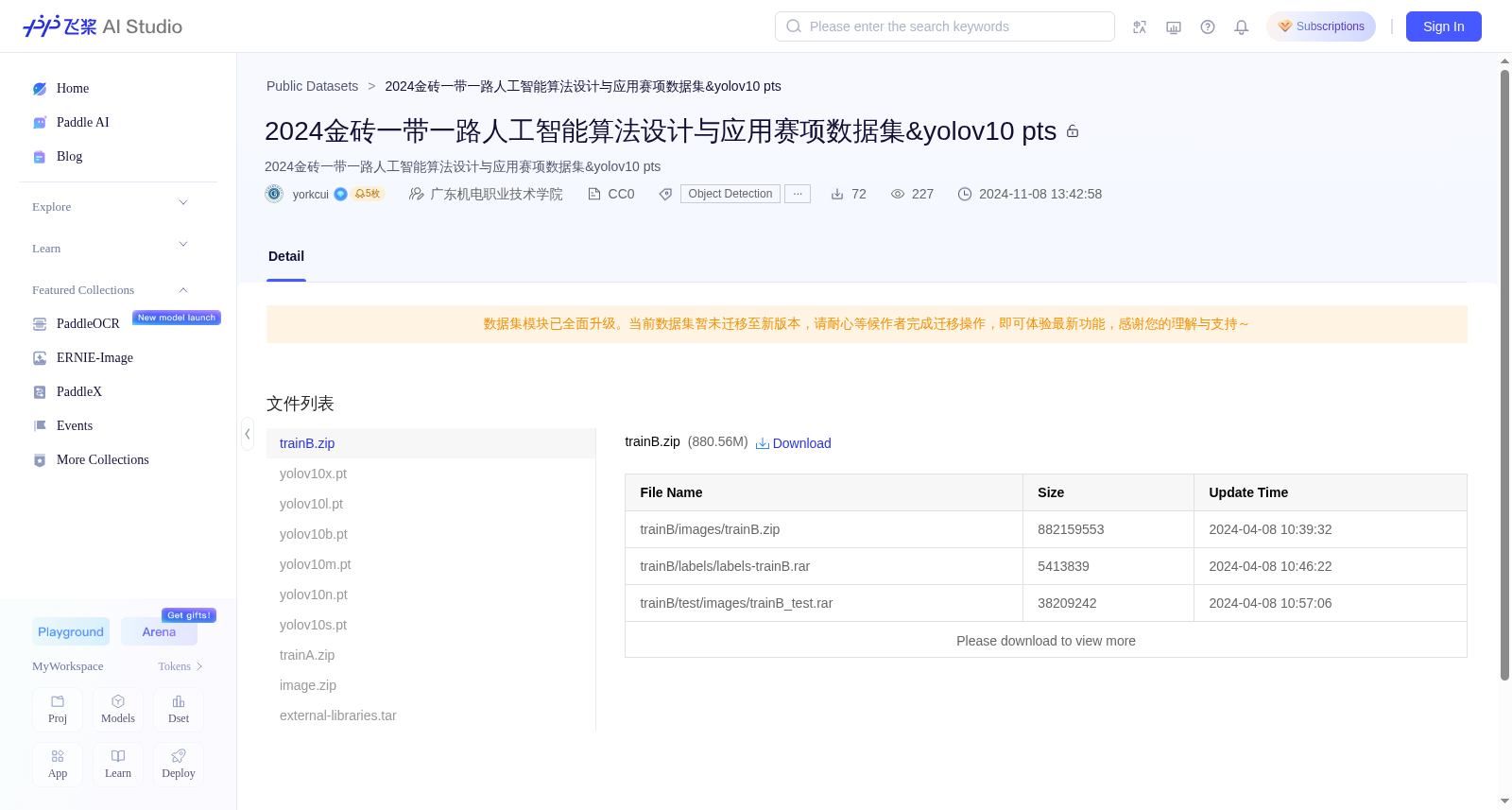This screenshot has width=1512, height=810.
Task: Click the search magnifier icon
Action: click(x=794, y=26)
